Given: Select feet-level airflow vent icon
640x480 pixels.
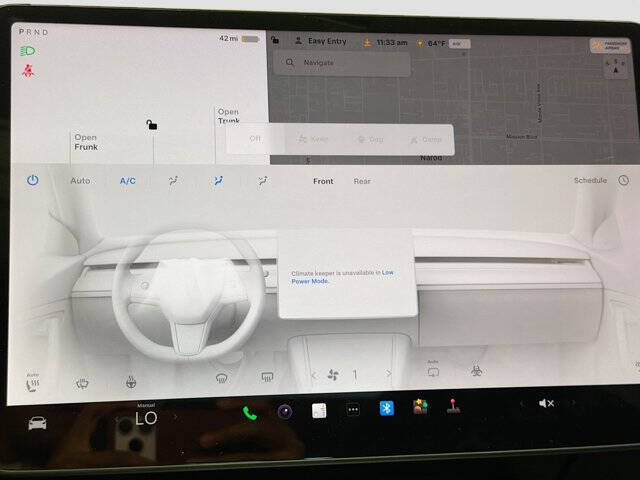Looking at the screenshot, I should coord(263,181).
